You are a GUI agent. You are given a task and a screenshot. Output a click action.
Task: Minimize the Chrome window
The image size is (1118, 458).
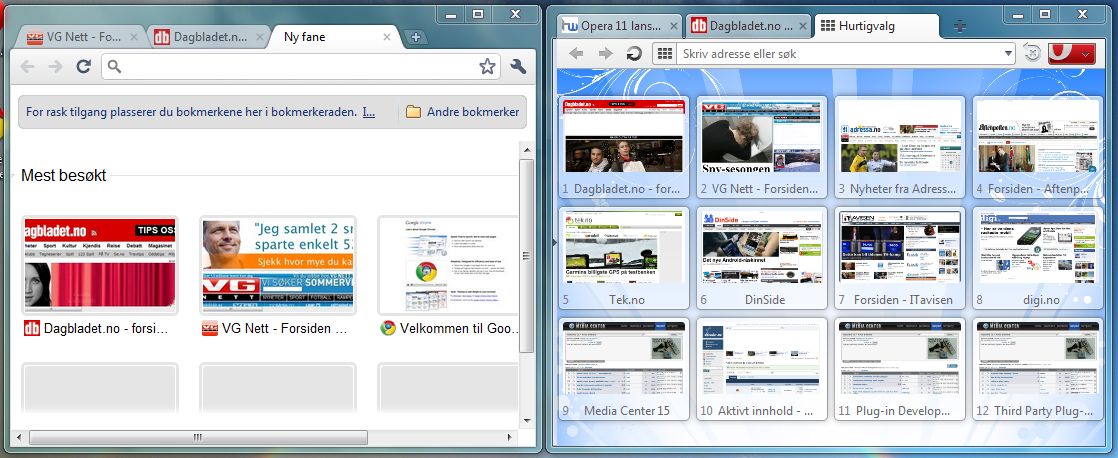450,14
